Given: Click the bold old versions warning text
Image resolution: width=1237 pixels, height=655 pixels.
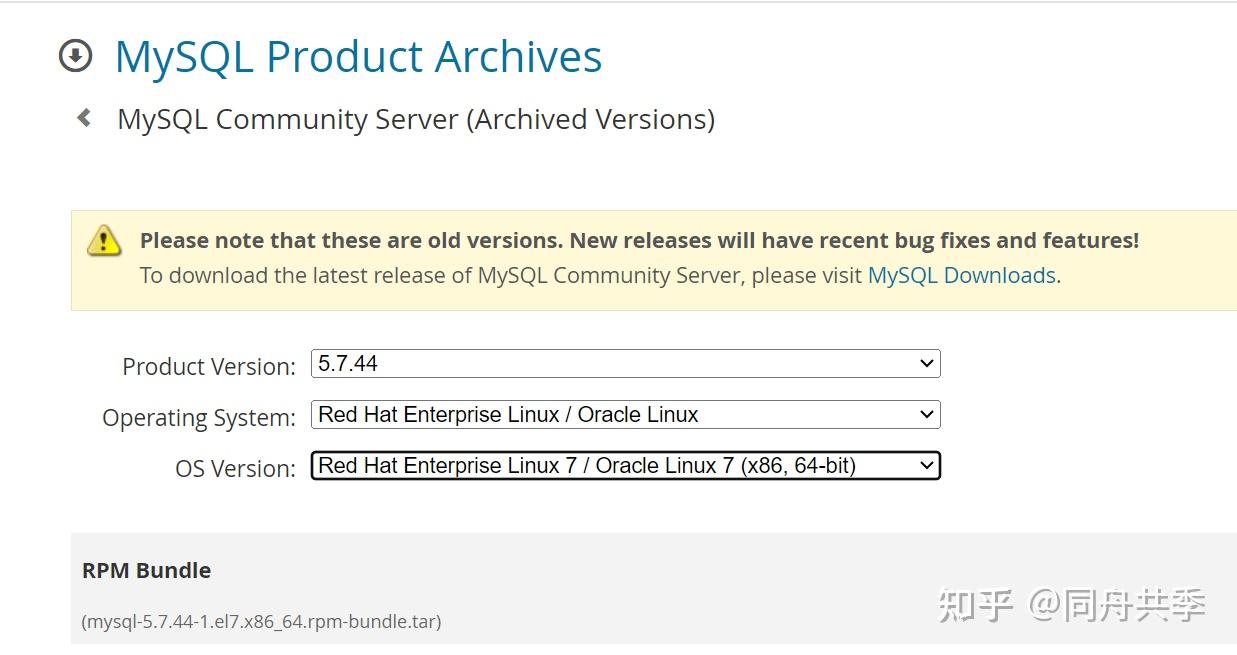Looking at the screenshot, I should [x=639, y=240].
